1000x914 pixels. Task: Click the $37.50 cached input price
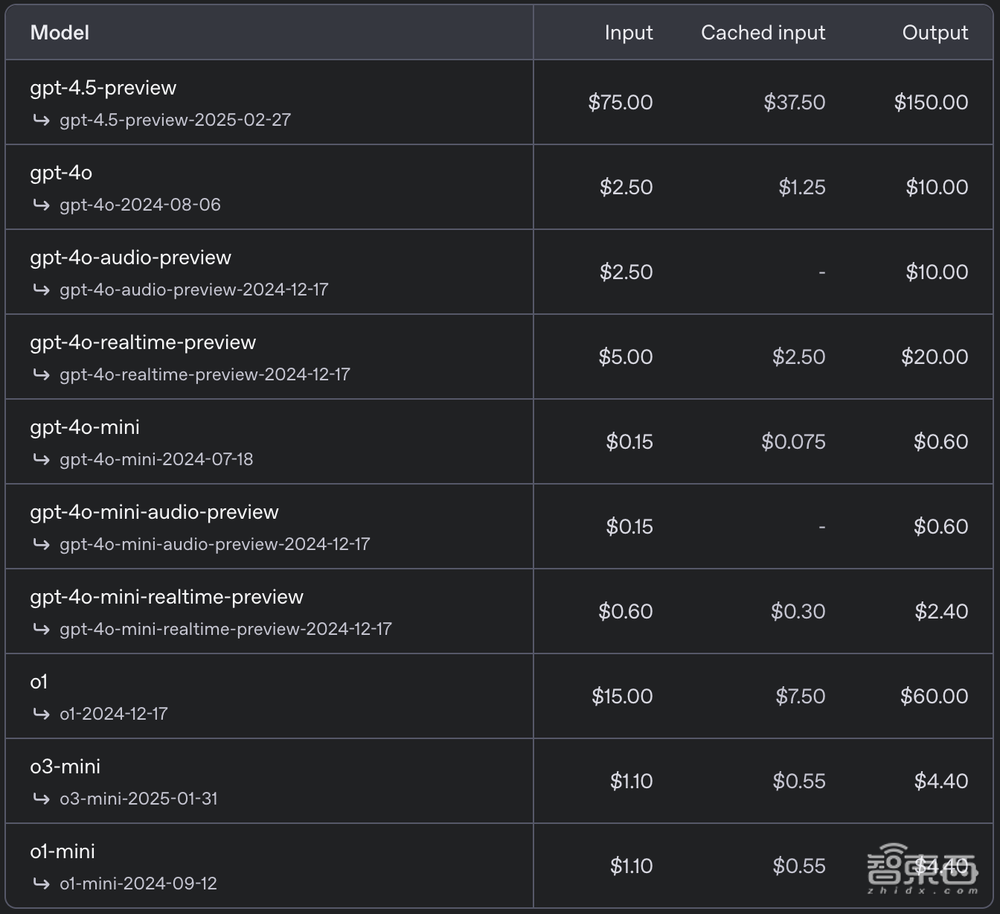point(794,102)
